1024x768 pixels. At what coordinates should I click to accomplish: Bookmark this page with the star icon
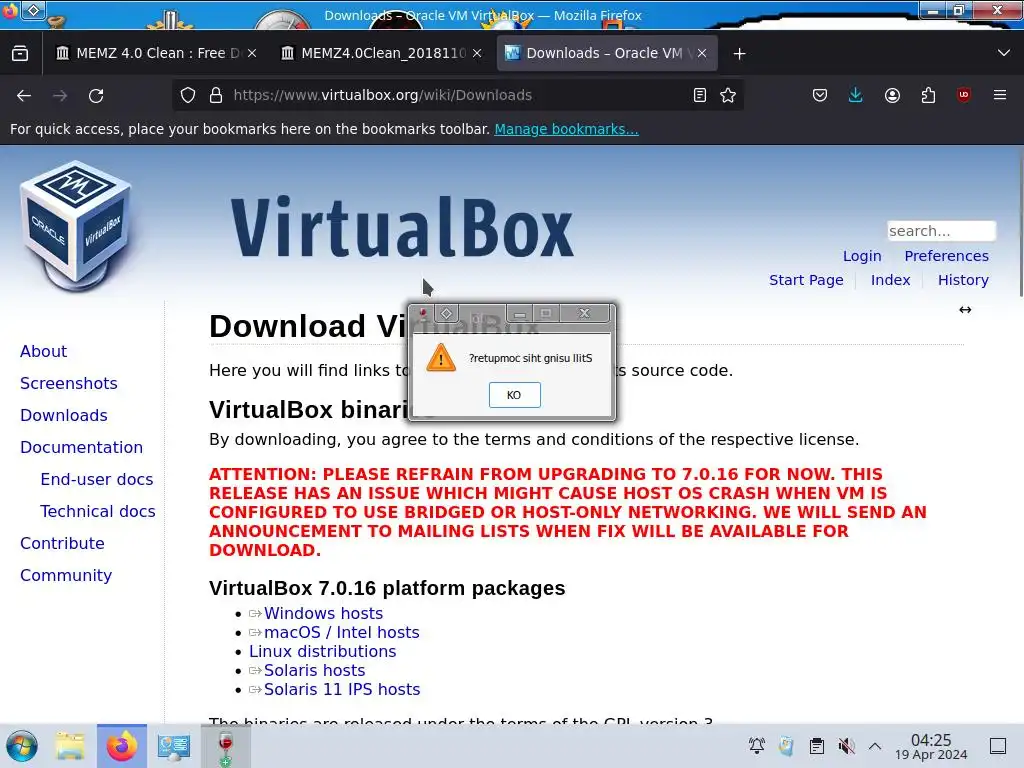coord(728,95)
